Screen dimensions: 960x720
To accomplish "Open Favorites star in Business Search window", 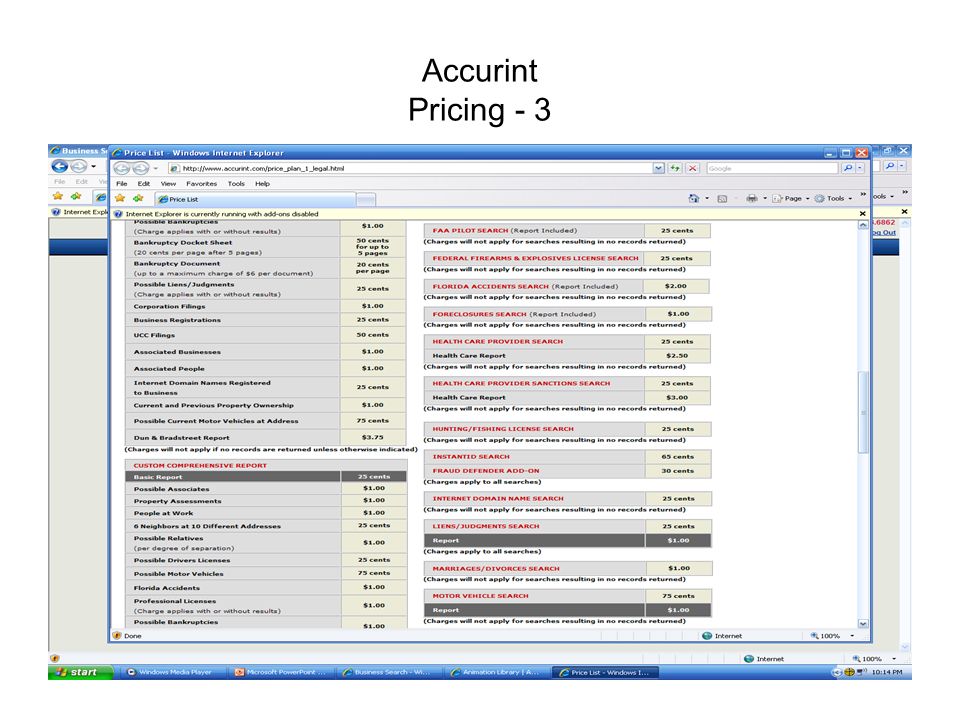I will (58, 196).
